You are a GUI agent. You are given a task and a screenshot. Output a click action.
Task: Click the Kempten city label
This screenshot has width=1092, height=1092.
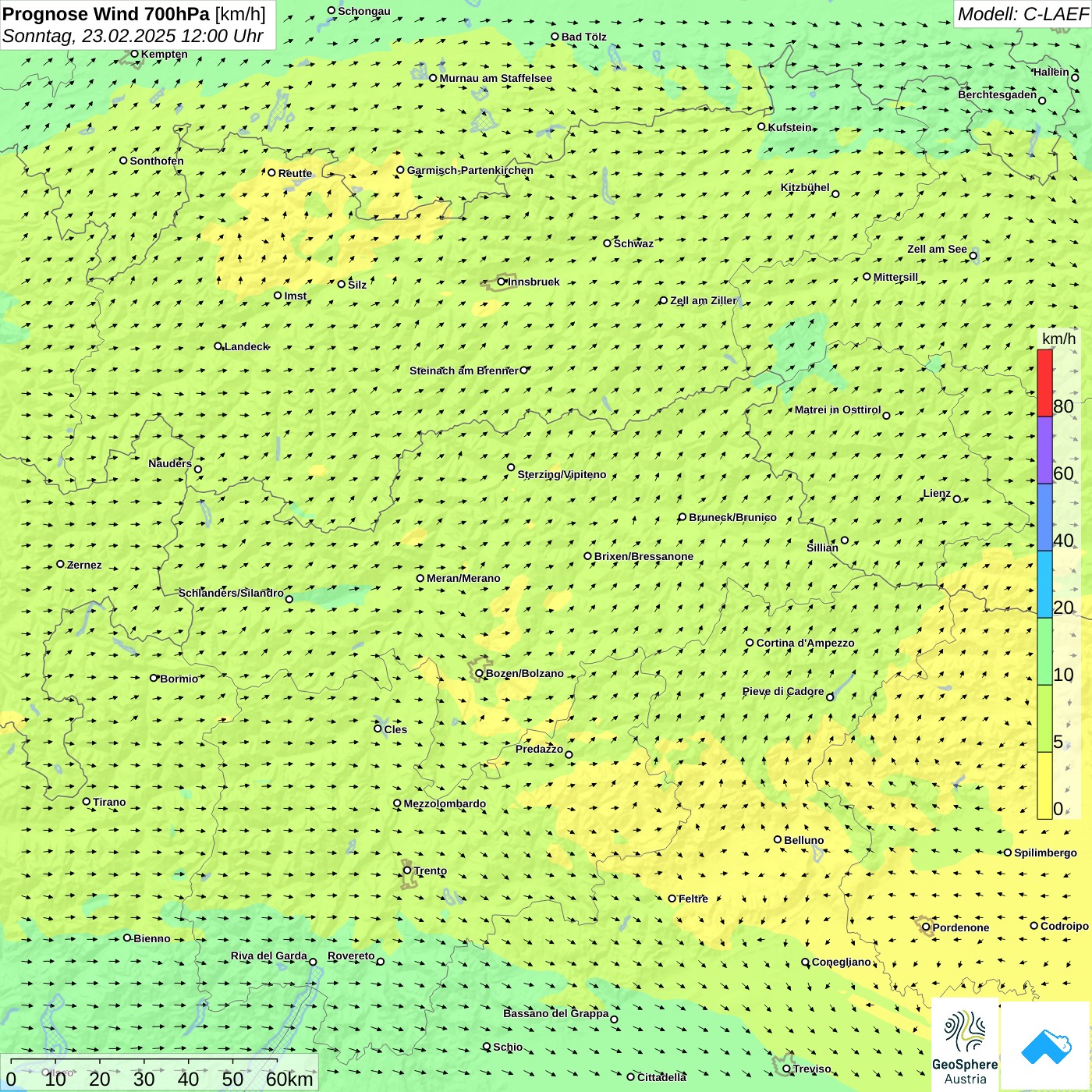click(x=165, y=55)
